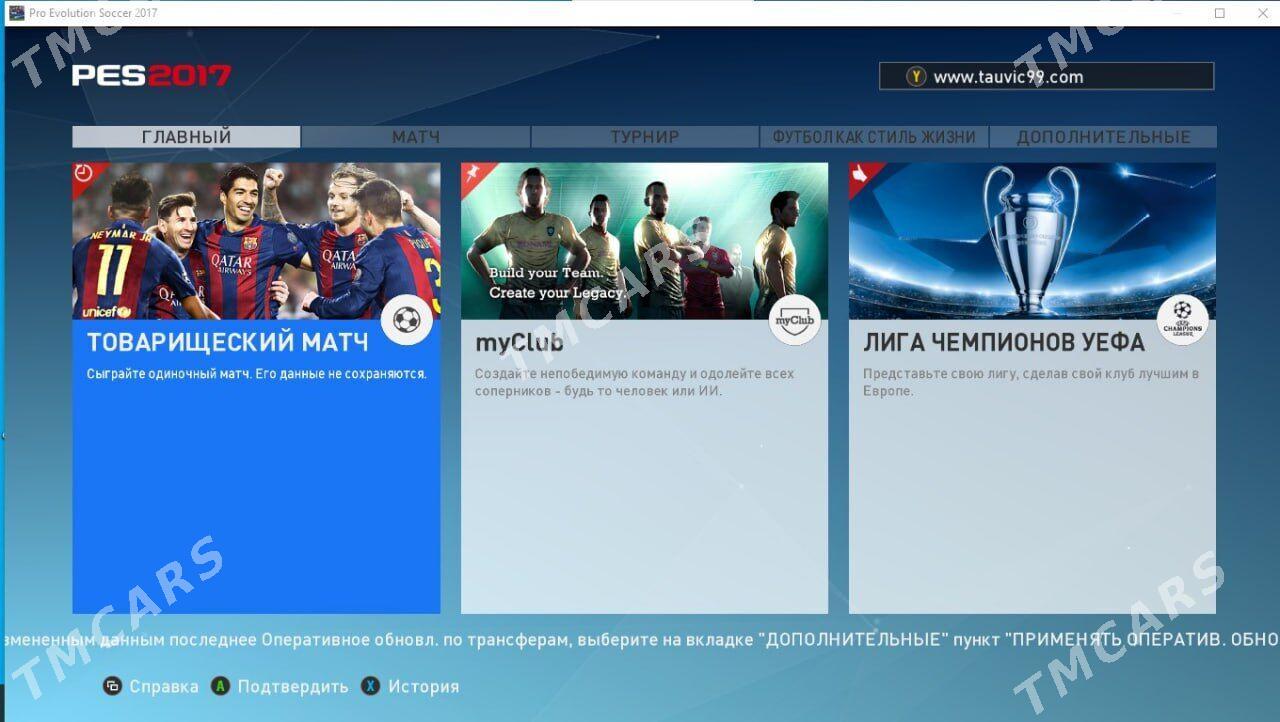Image resolution: width=1280 pixels, height=722 pixels.
Task: Switch to ДОПОЛНИТЕЛЬНЫЕ tab
Action: (x=1103, y=137)
